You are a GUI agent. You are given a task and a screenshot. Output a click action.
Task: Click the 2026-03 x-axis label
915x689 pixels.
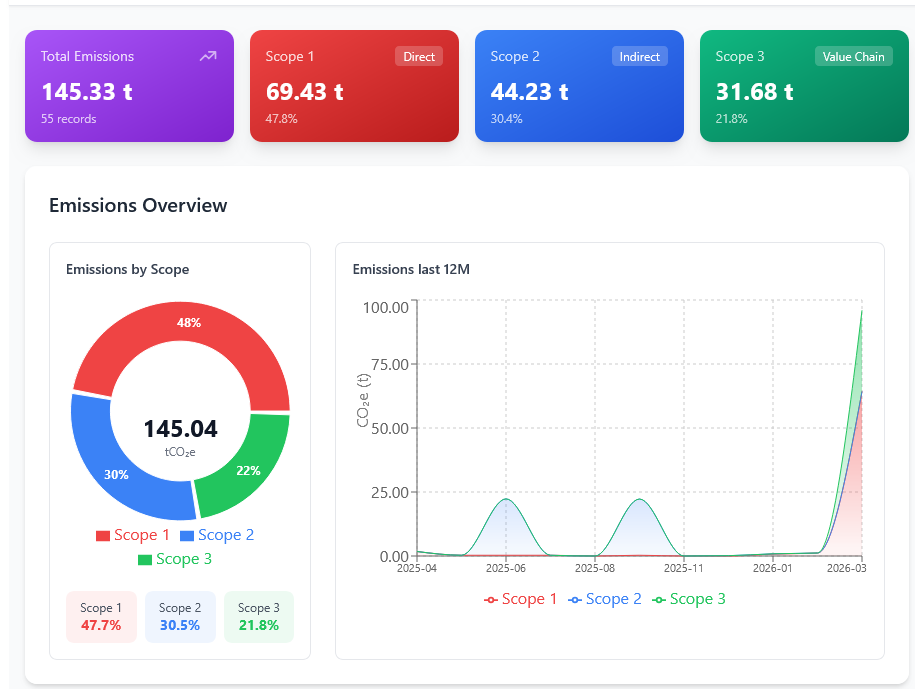(847, 568)
